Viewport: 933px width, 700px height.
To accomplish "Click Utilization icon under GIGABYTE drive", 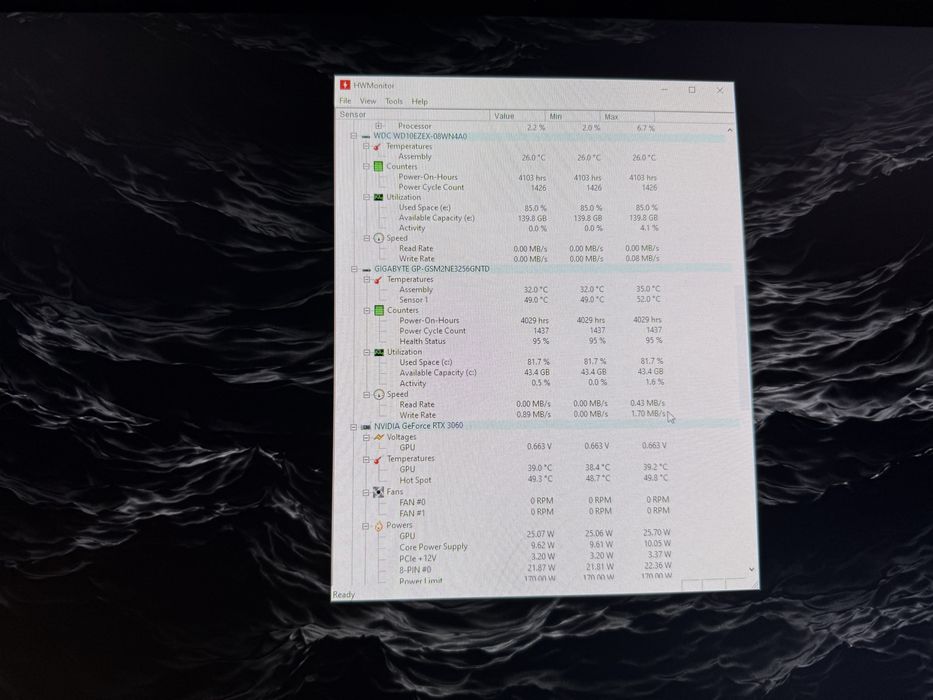I will (379, 352).
